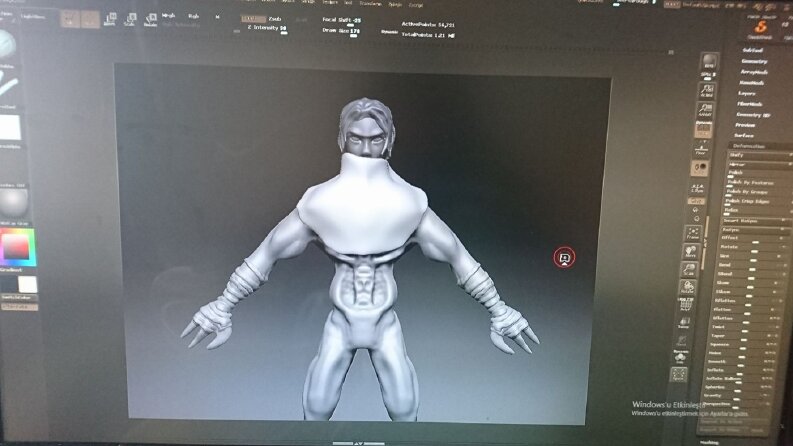This screenshot has height=446, width=793.
Task: Open the Stroke type thumbnail
Action: tap(9, 85)
